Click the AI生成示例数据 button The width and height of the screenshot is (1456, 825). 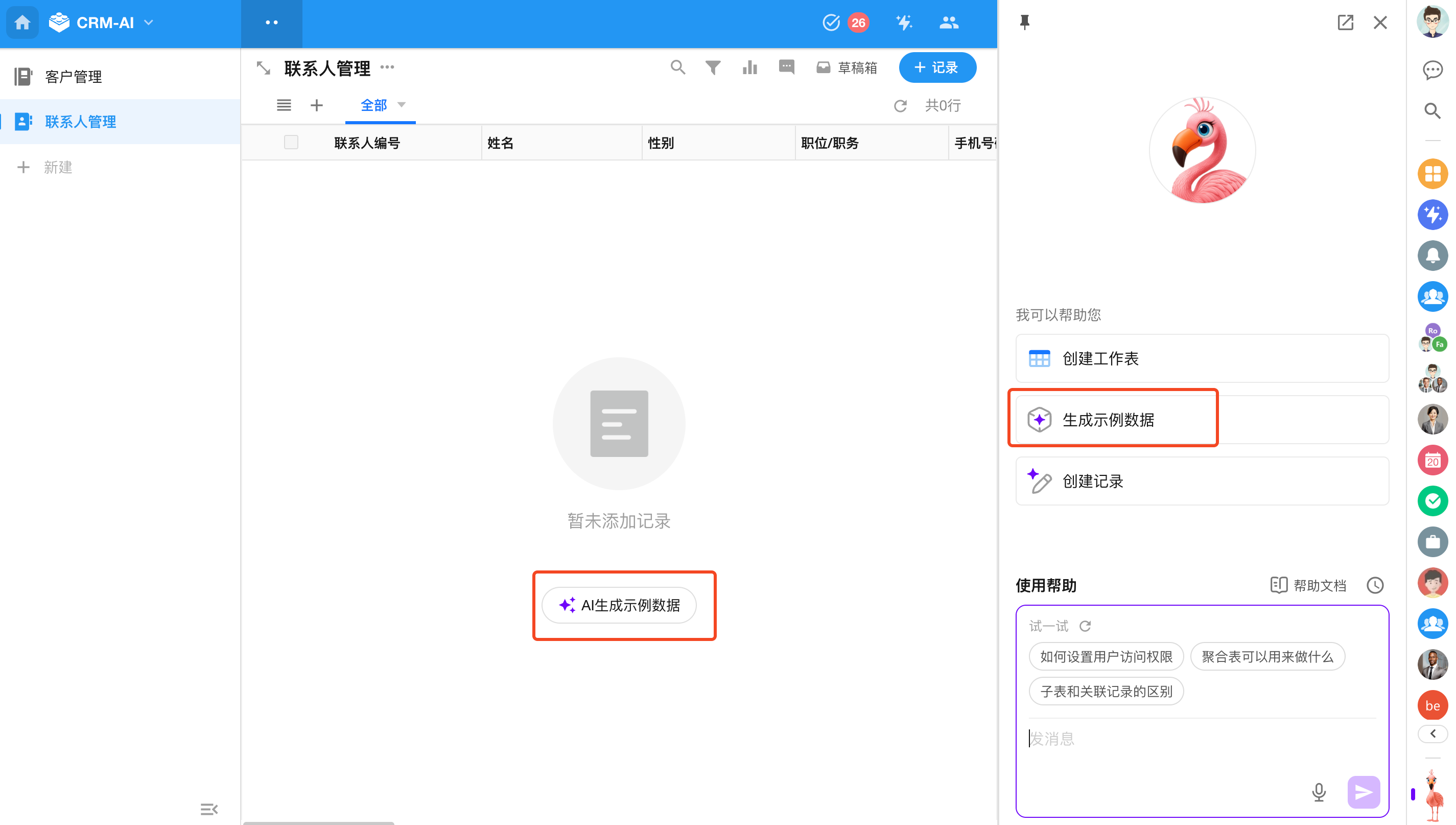[x=619, y=605]
